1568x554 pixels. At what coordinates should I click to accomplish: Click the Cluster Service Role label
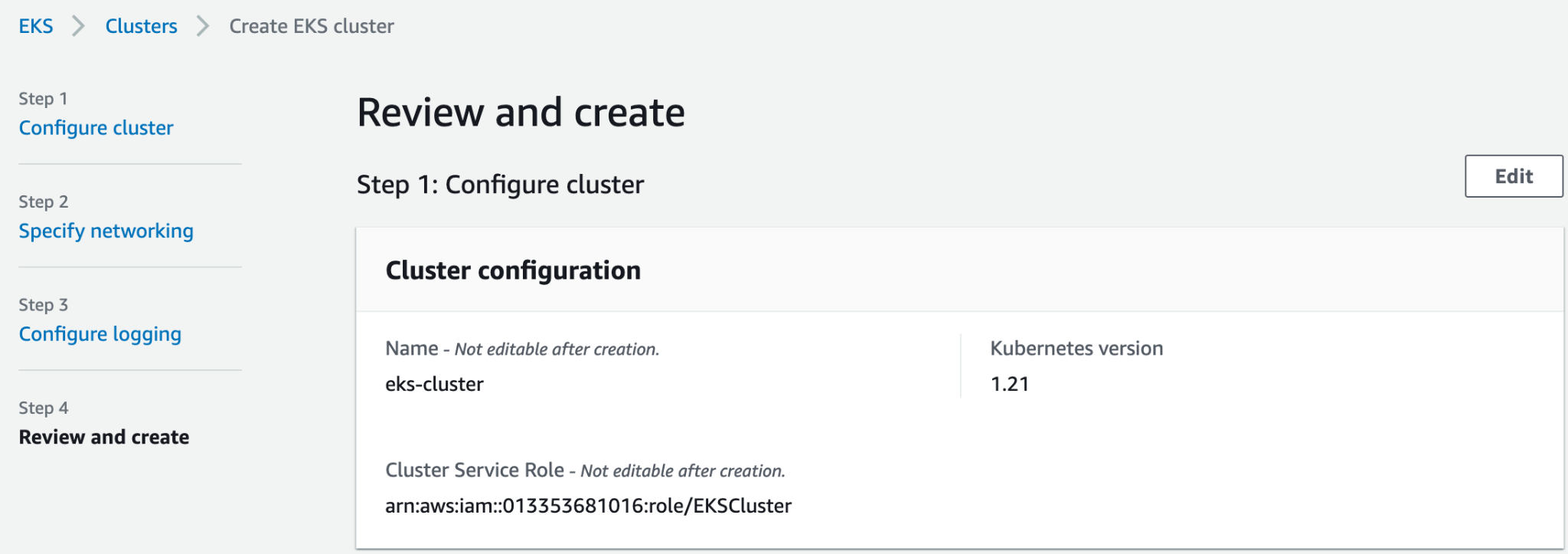click(x=475, y=470)
